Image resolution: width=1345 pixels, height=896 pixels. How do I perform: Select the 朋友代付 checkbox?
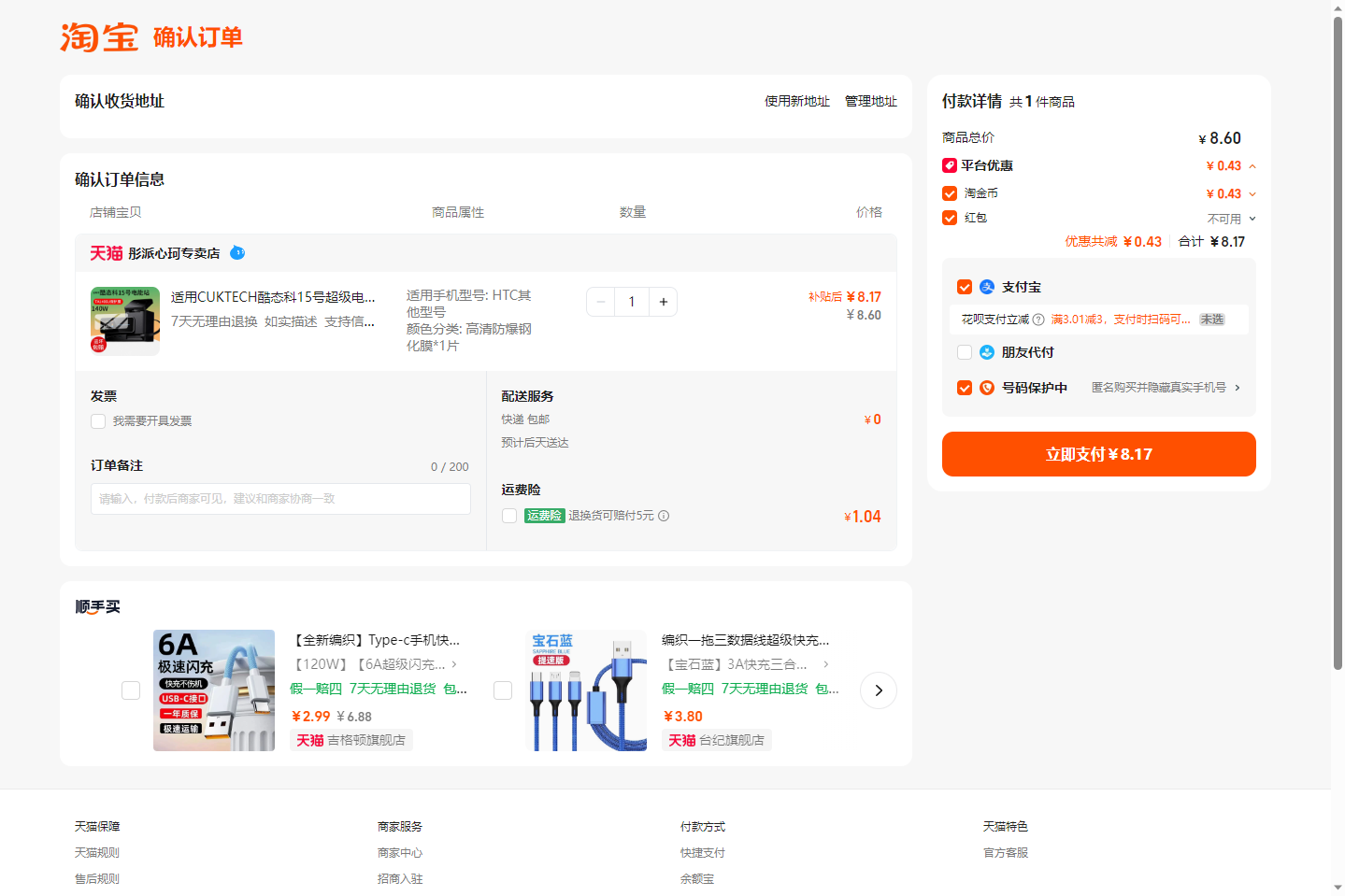tap(965, 352)
